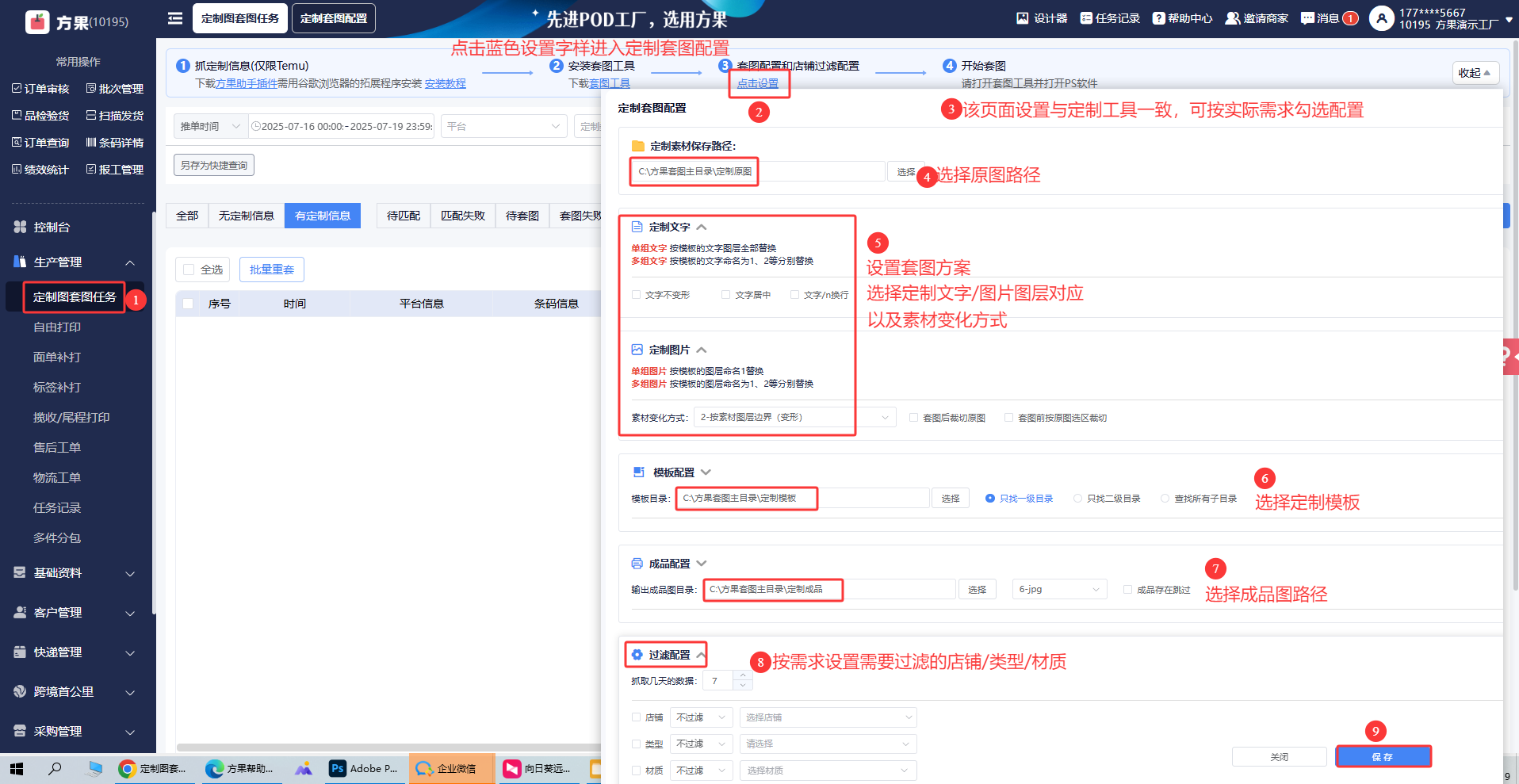Switch to 定制套图配置 top tab
Image resolution: width=1519 pixels, height=784 pixels.
click(x=334, y=18)
